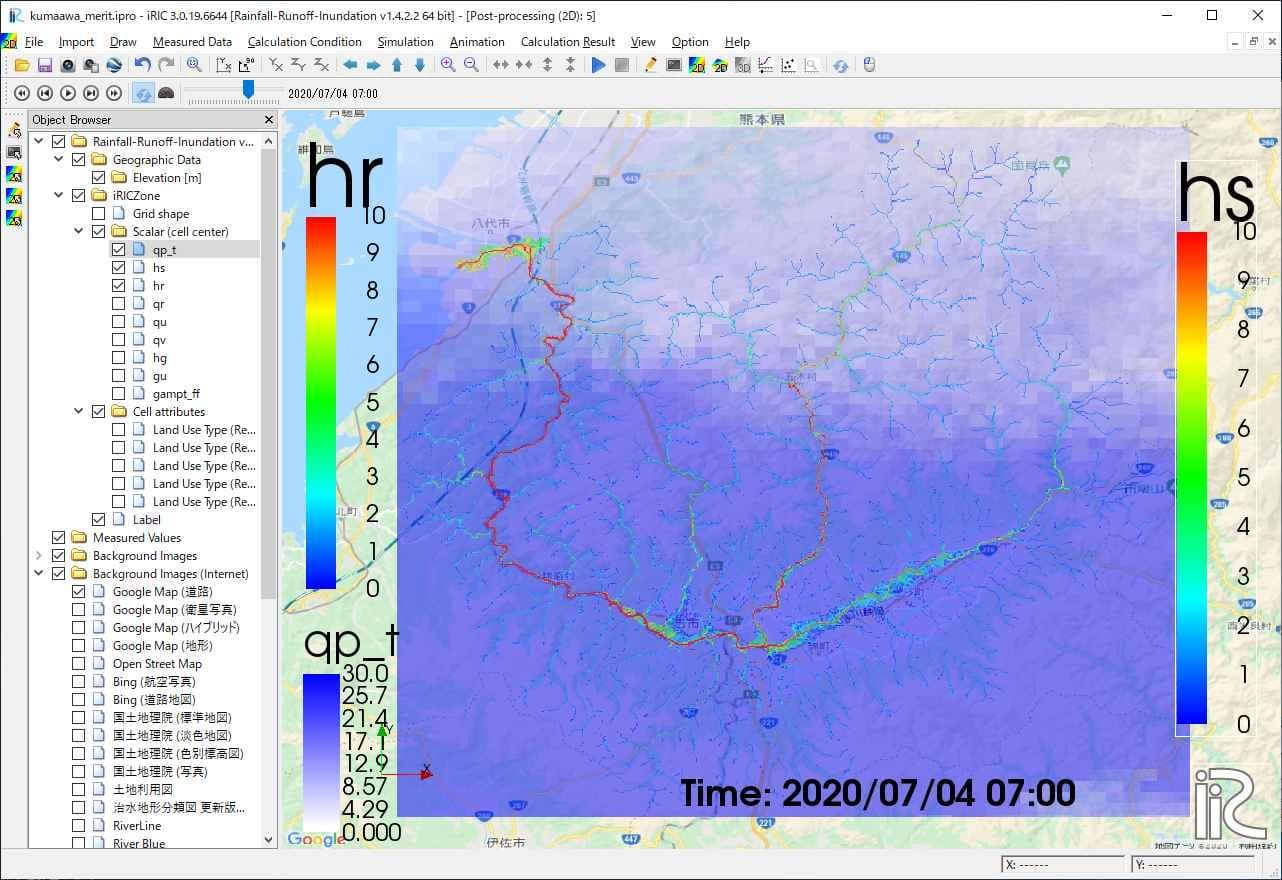Uncheck the hr scalar checkbox
1282x880 pixels.
point(119,286)
